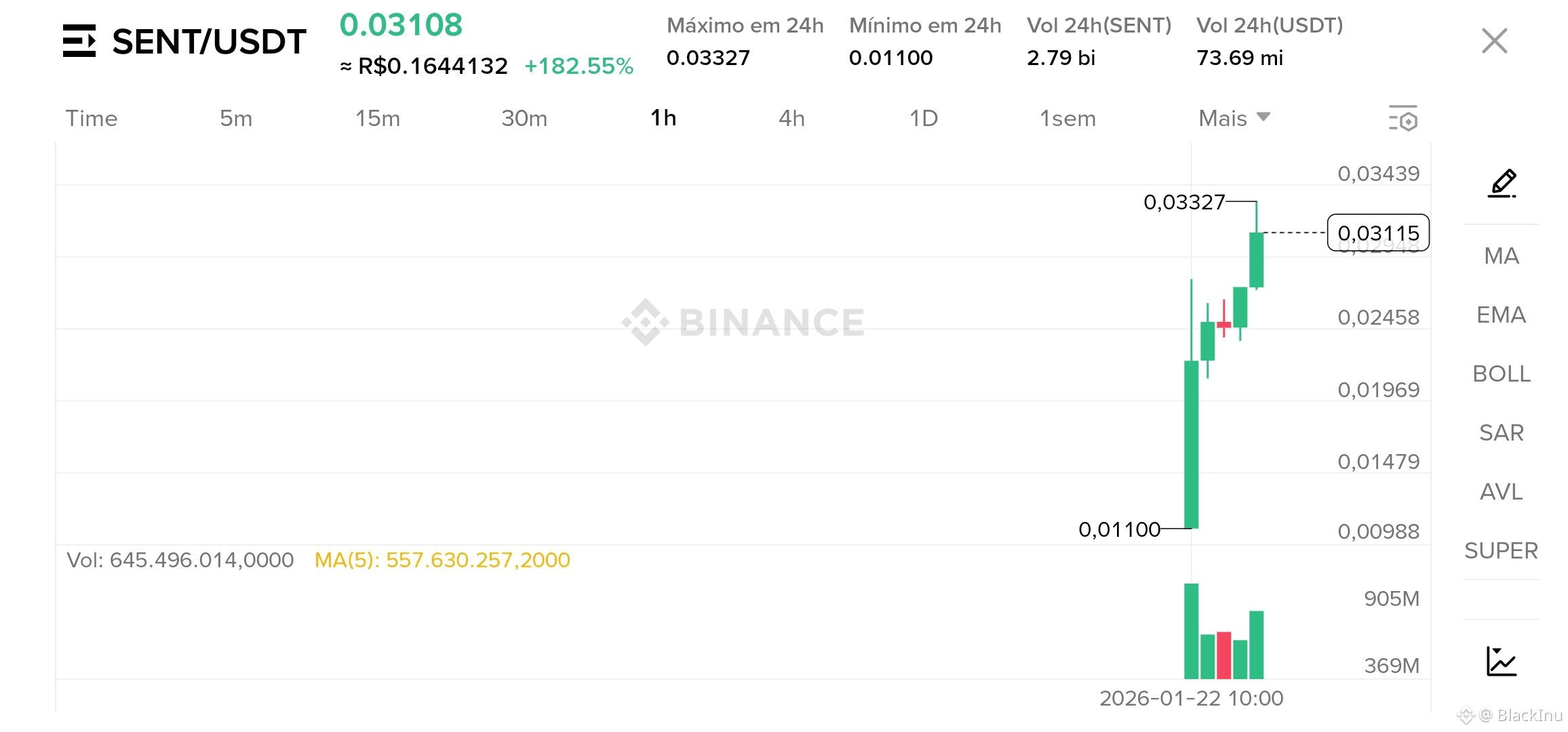Turn on the AVL indicator
This screenshot has height=732, width=1568.
(1502, 491)
